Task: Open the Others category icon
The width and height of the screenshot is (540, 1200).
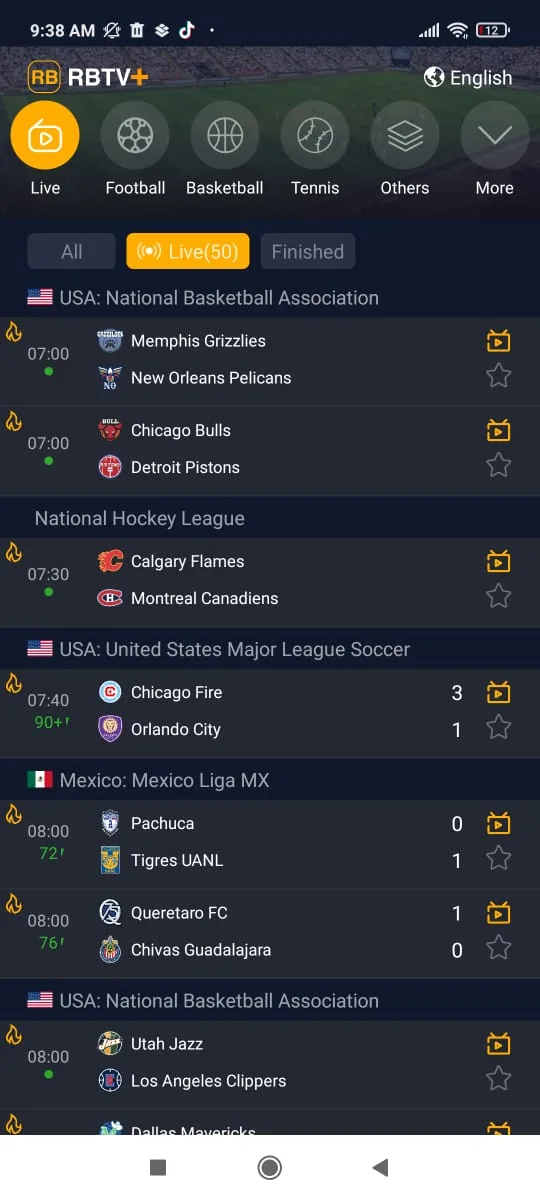Action: point(405,136)
